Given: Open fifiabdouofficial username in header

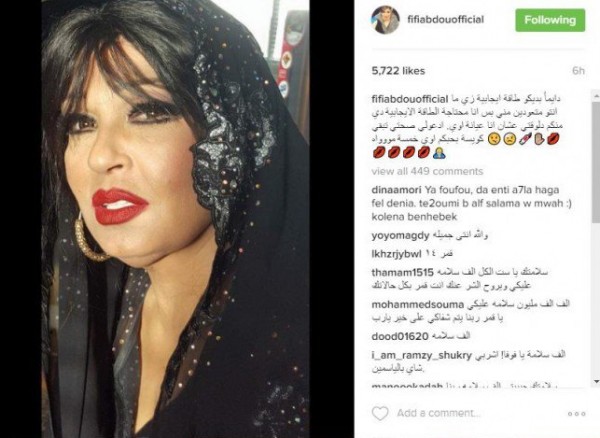Looking at the screenshot, I should tap(445, 20).
